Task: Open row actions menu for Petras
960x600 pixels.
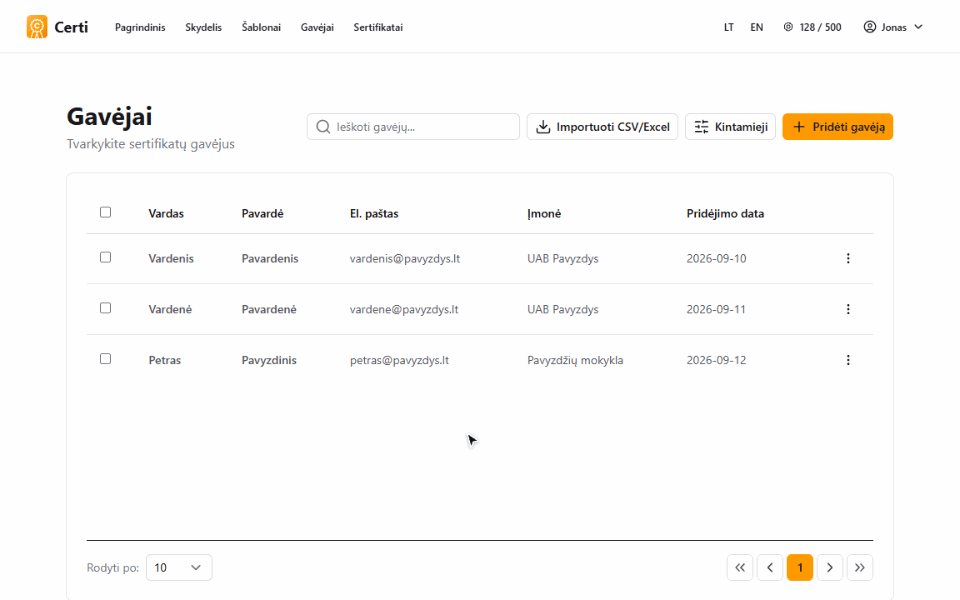Action: pos(848,360)
